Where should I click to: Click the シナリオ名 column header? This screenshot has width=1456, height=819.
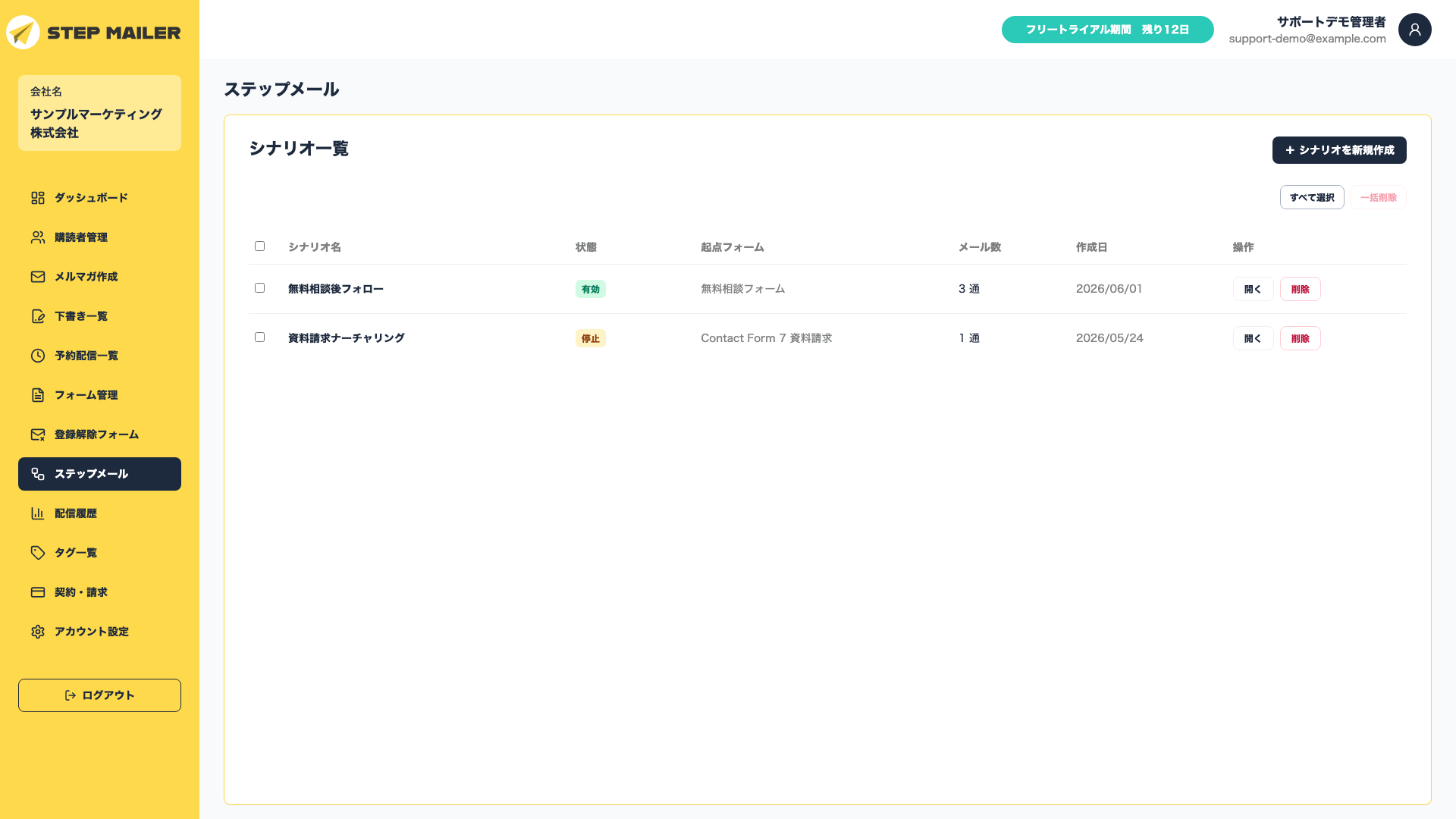click(315, 247)
